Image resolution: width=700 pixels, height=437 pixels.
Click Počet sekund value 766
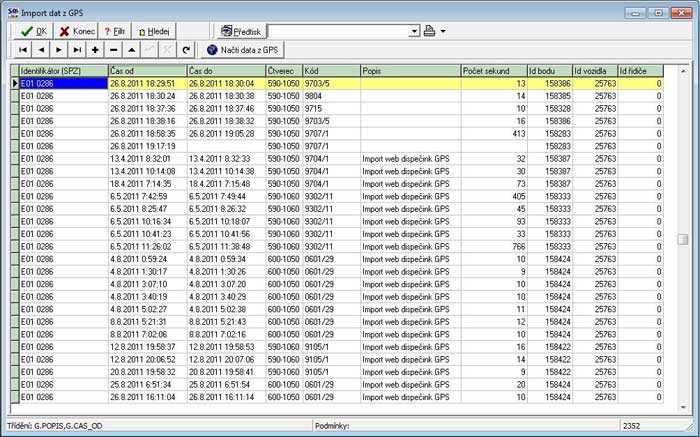click(x=494, y=246)
